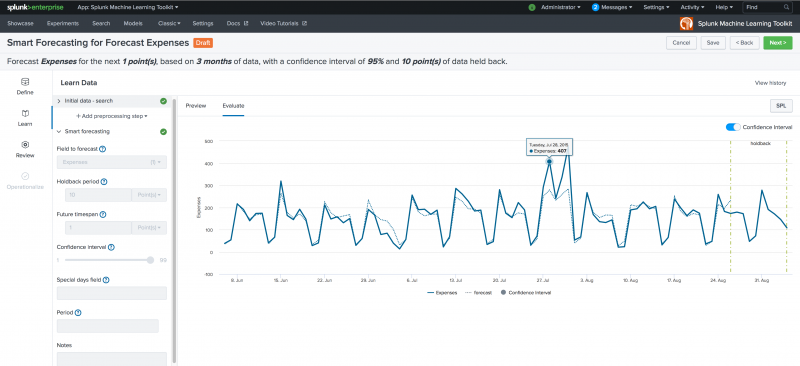Click the Splunk Machine Learning Toolkit logo

pyautogui.click(x=686, y=24)
